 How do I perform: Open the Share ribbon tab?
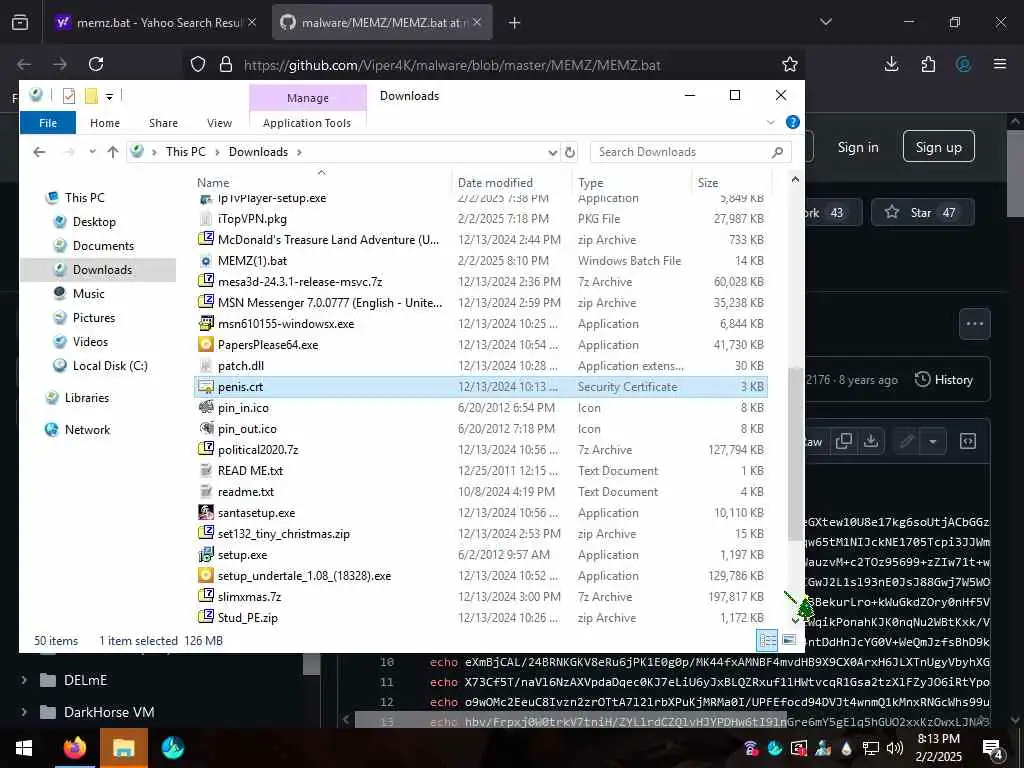click(163, 123)
